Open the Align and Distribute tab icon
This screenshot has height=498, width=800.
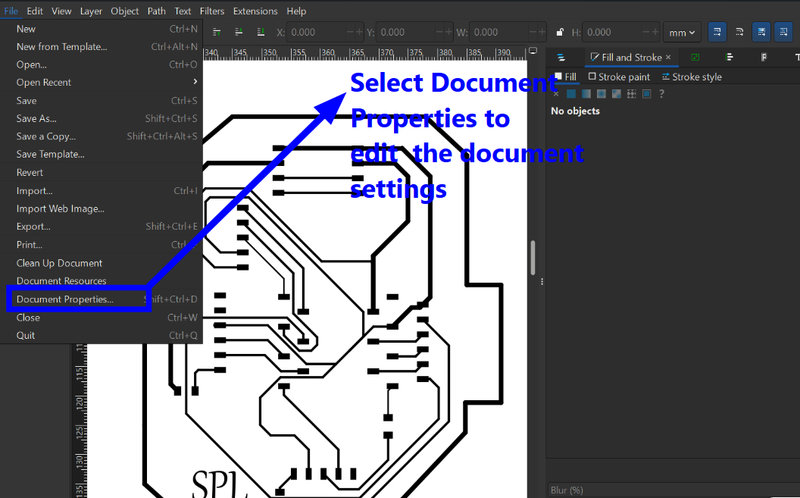coord(729,57)
